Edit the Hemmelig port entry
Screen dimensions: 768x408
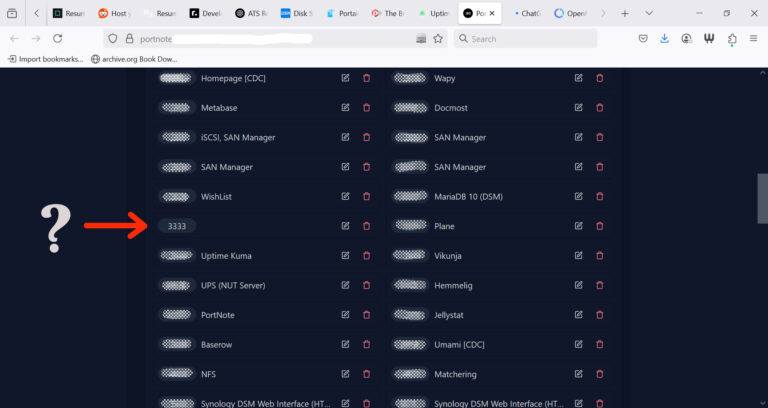(578, 285)
